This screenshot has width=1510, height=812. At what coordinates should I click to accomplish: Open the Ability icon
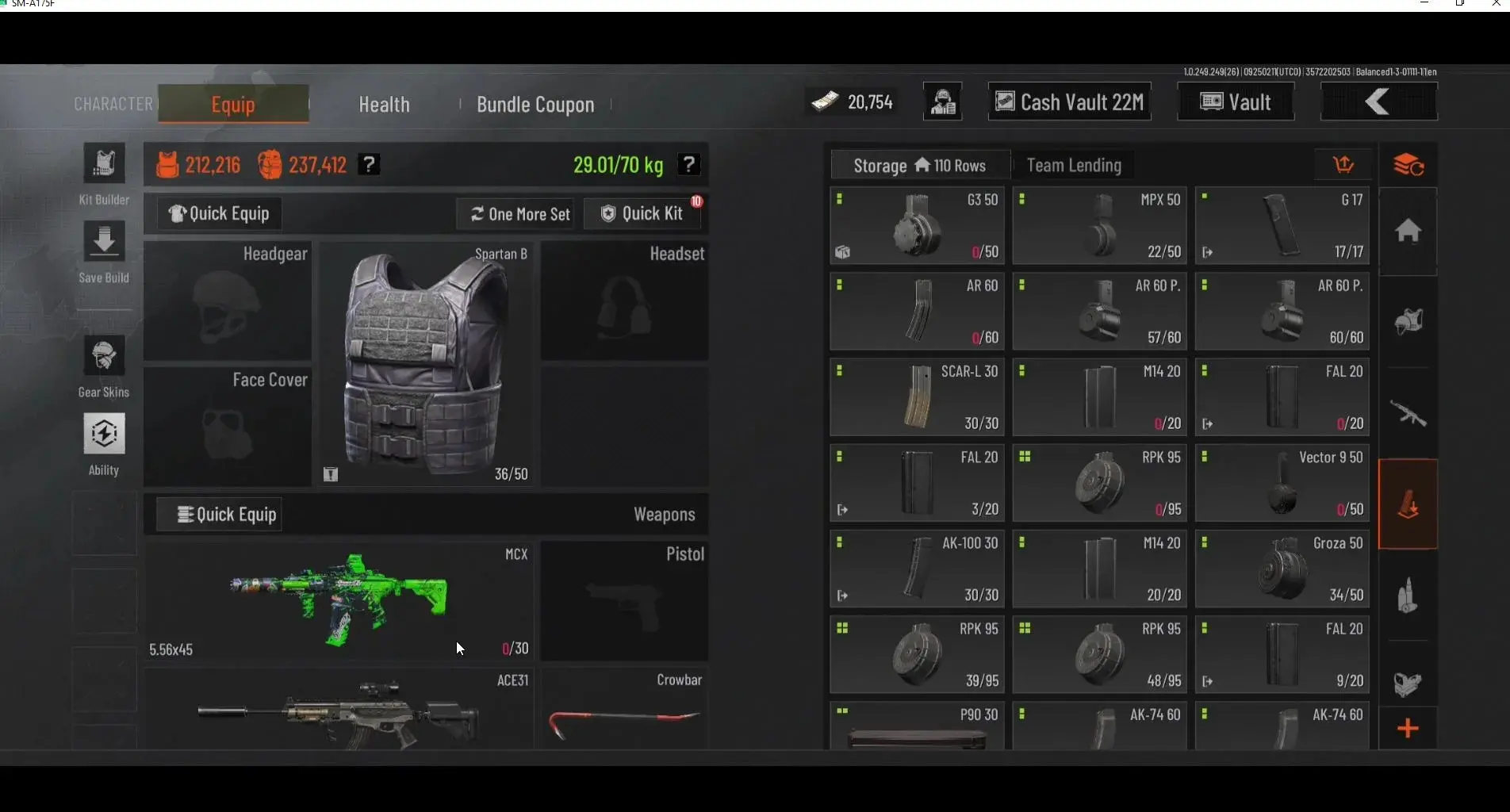[104, 434]
